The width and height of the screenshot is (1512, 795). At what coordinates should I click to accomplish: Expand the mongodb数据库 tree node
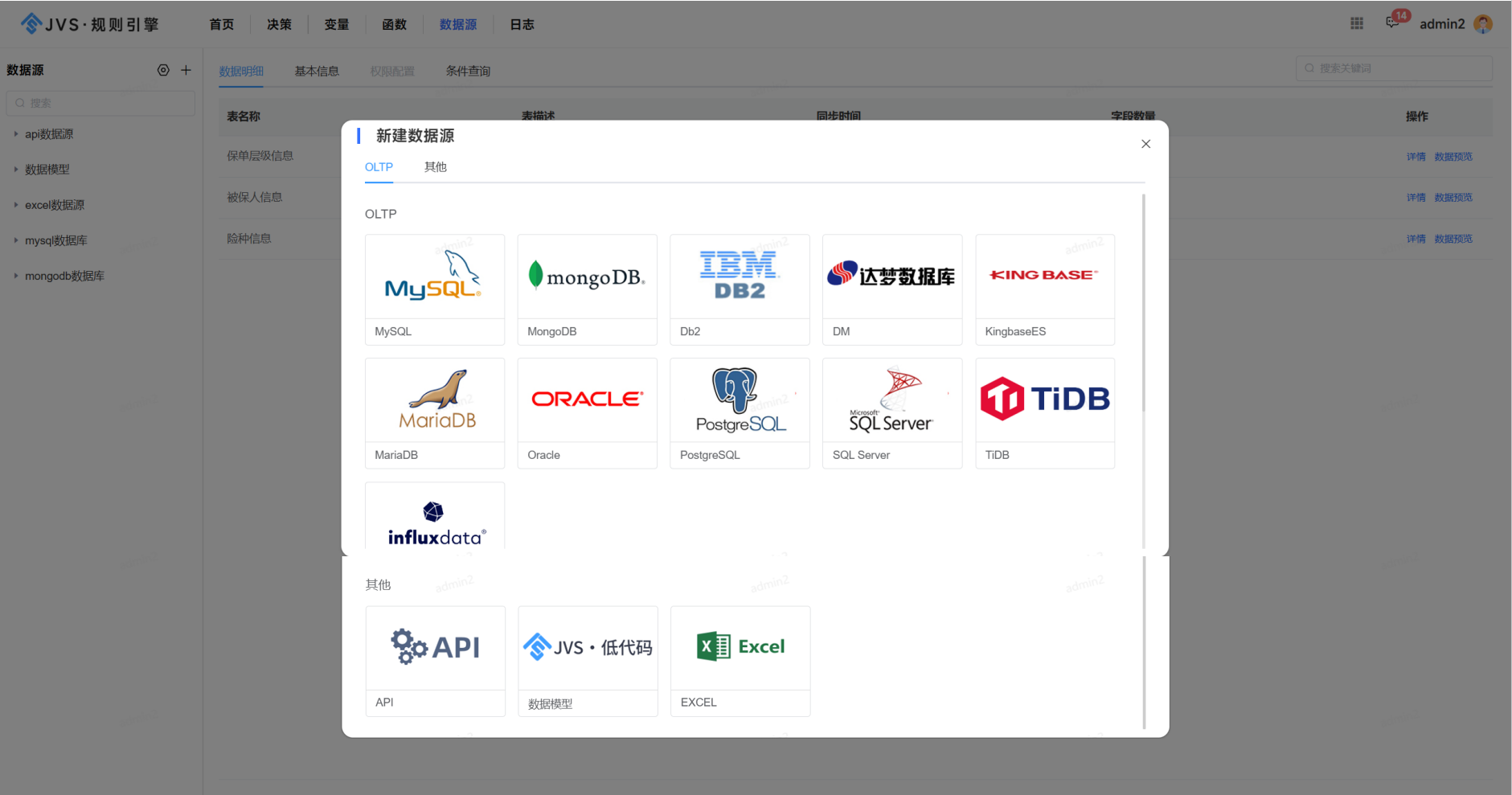[x=15, y=276]
